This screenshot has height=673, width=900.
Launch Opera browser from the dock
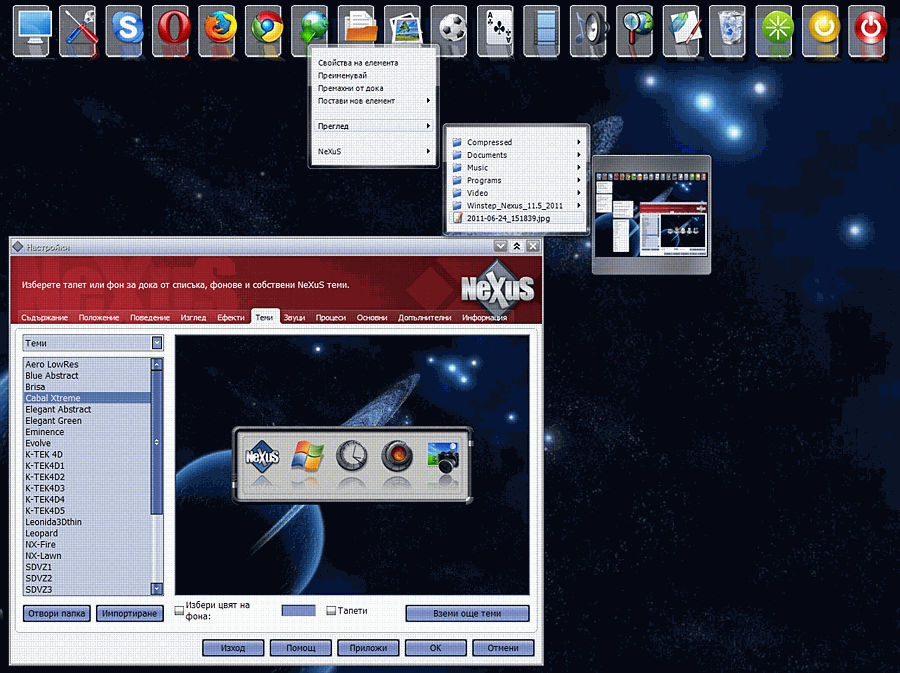(x=173, y=30)
